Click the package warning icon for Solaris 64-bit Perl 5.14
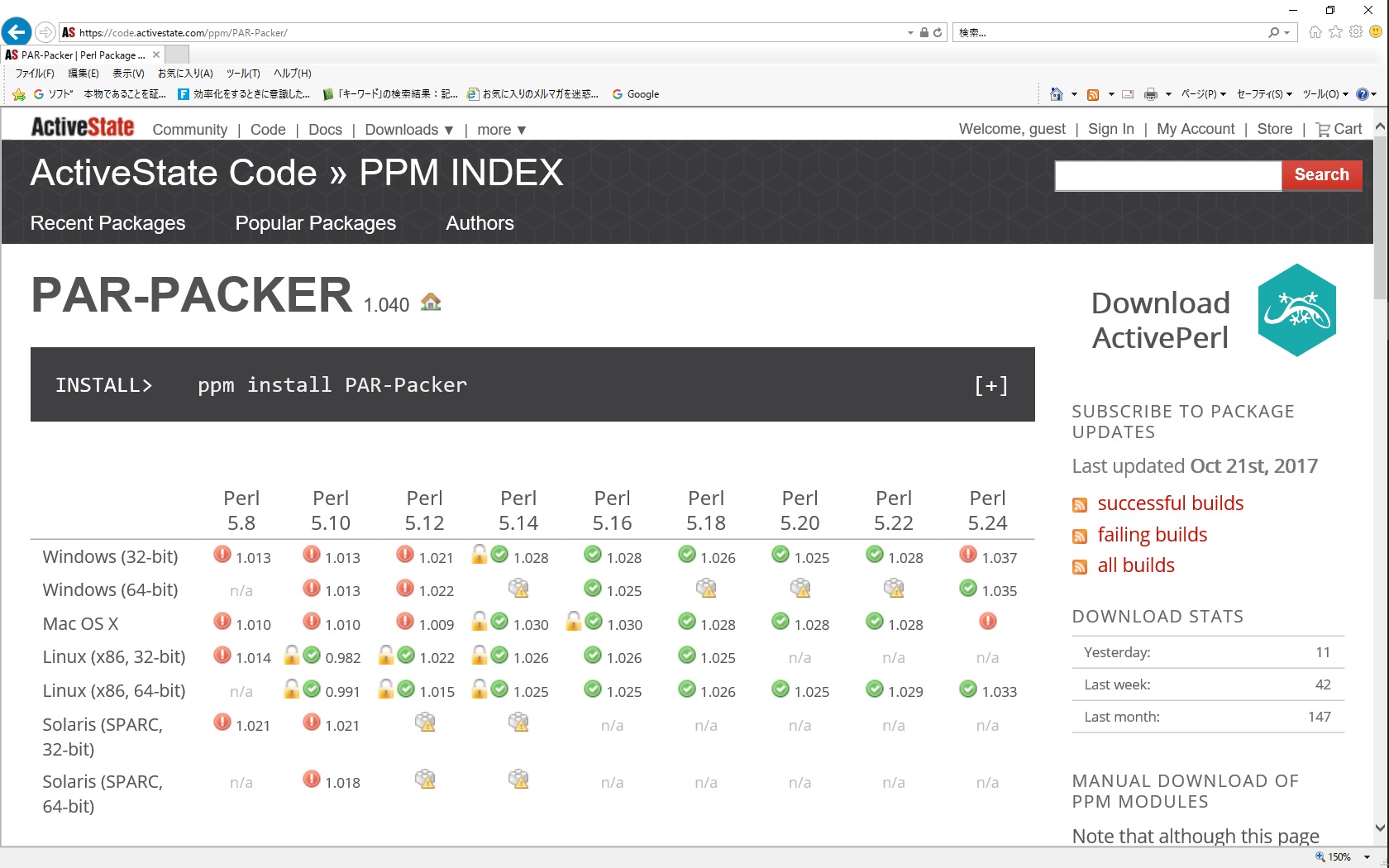The height and width of the screenshot is (868, 1389). (x=518, y=779)
